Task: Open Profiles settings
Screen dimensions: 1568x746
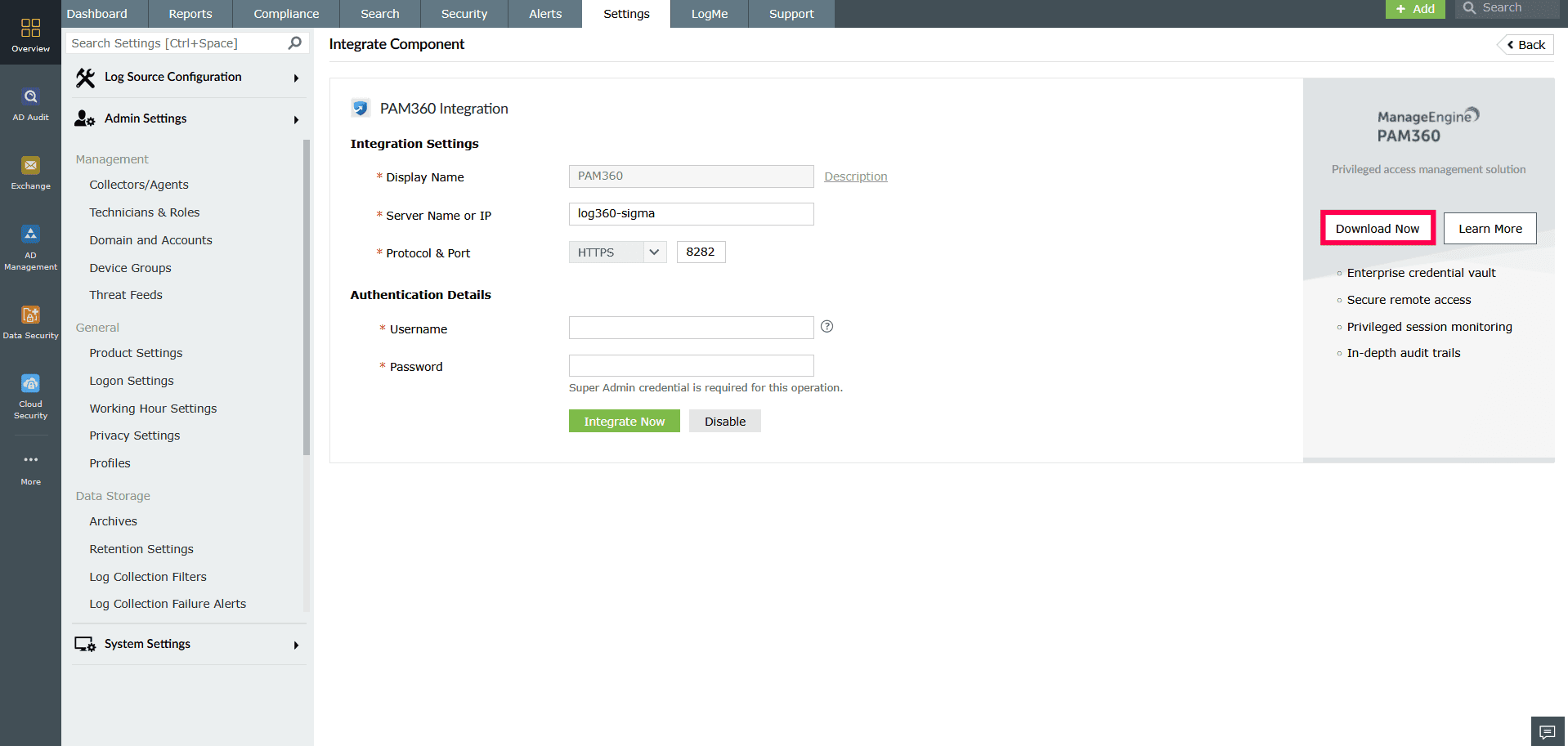Action: [x=110, y=463]
